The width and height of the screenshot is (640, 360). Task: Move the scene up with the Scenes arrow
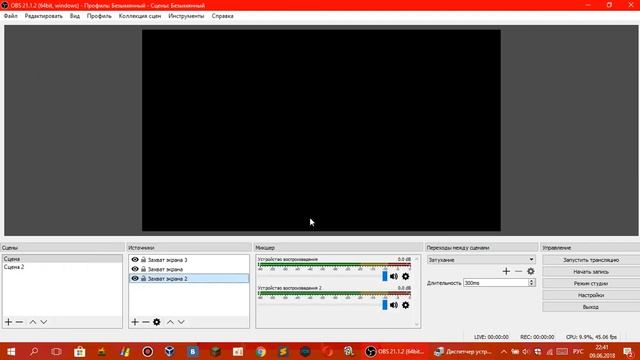click(x=33, y=322)
